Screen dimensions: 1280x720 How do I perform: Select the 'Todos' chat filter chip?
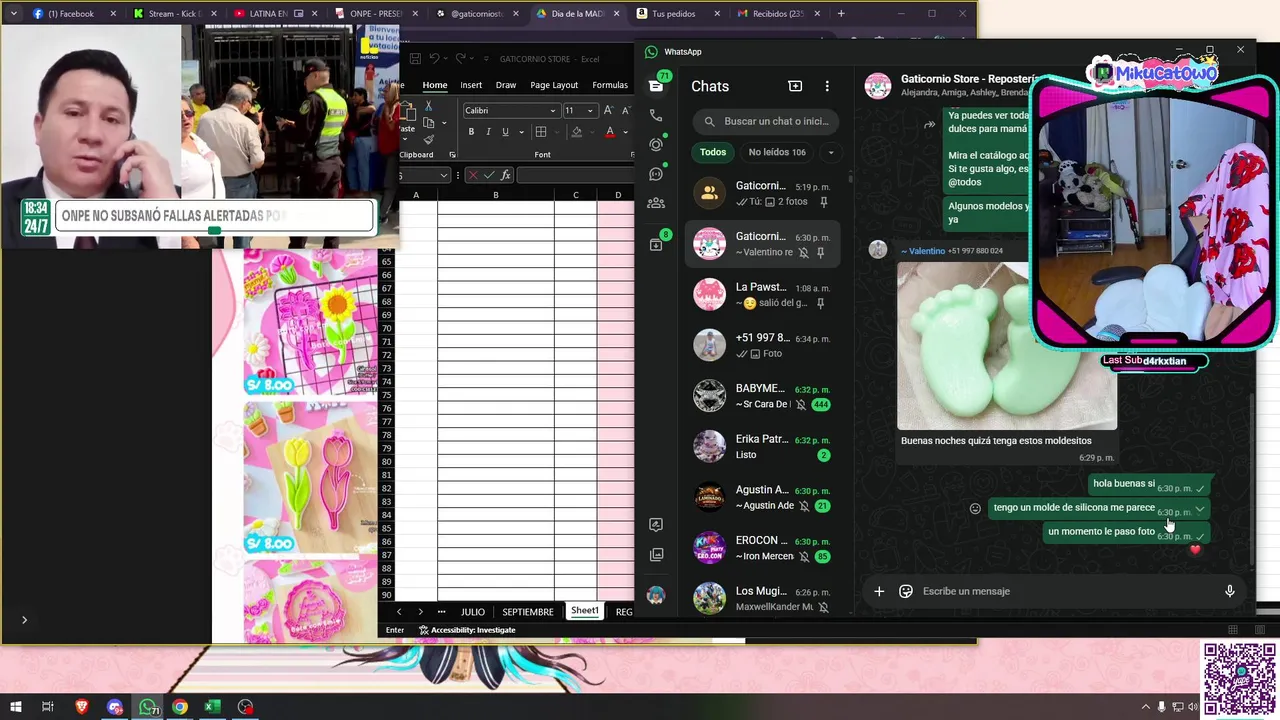(713, 152)
